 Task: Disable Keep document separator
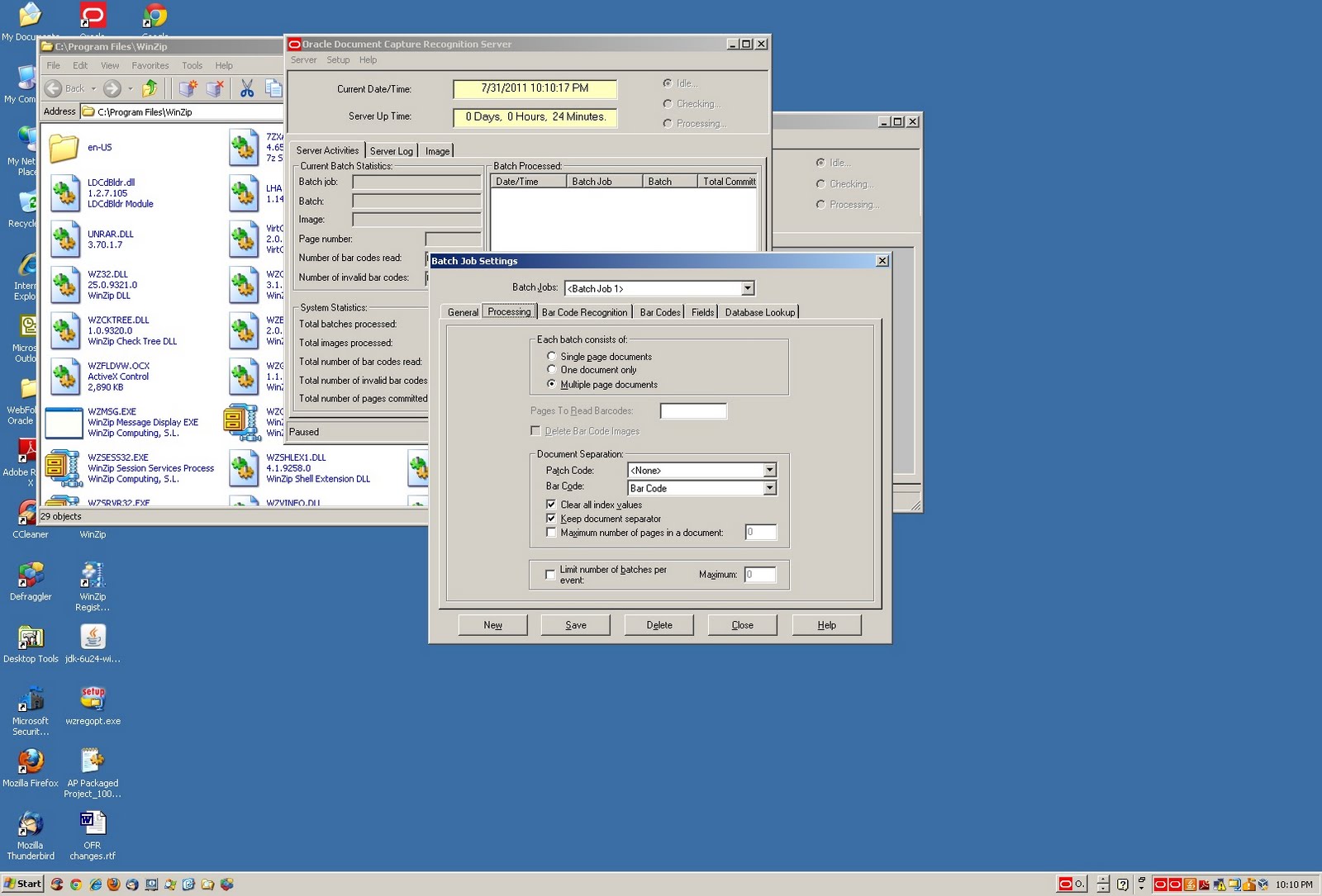pos(551,519)
